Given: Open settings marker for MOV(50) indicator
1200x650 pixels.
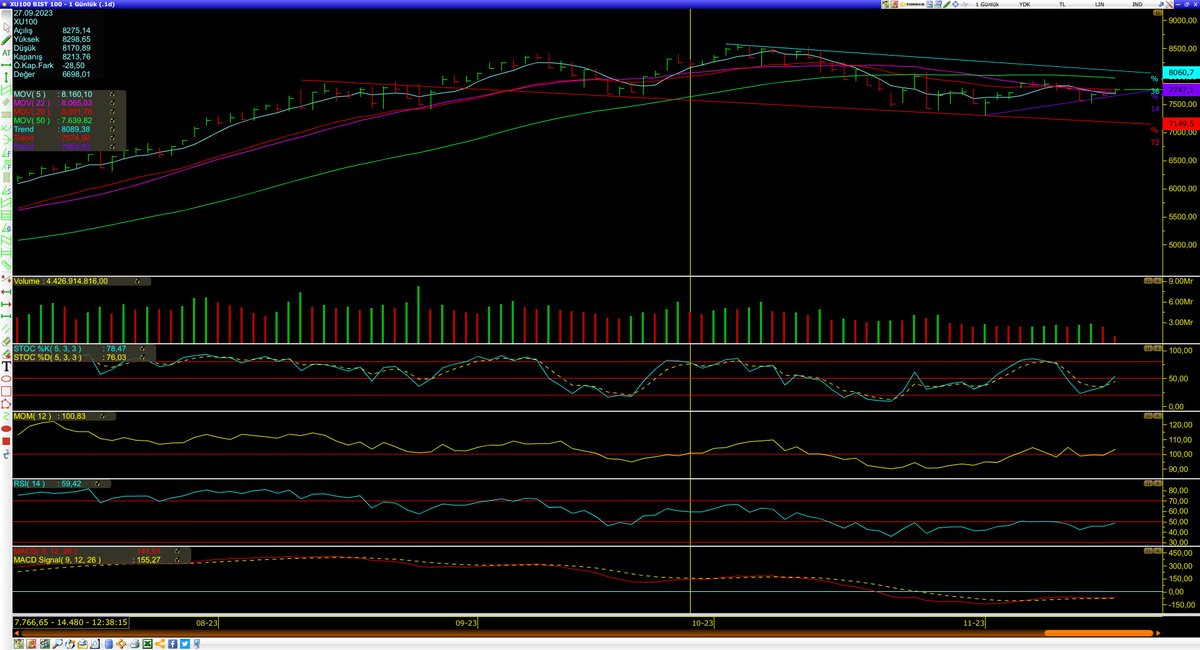Looking at the screenshot, I should point(112,120).
